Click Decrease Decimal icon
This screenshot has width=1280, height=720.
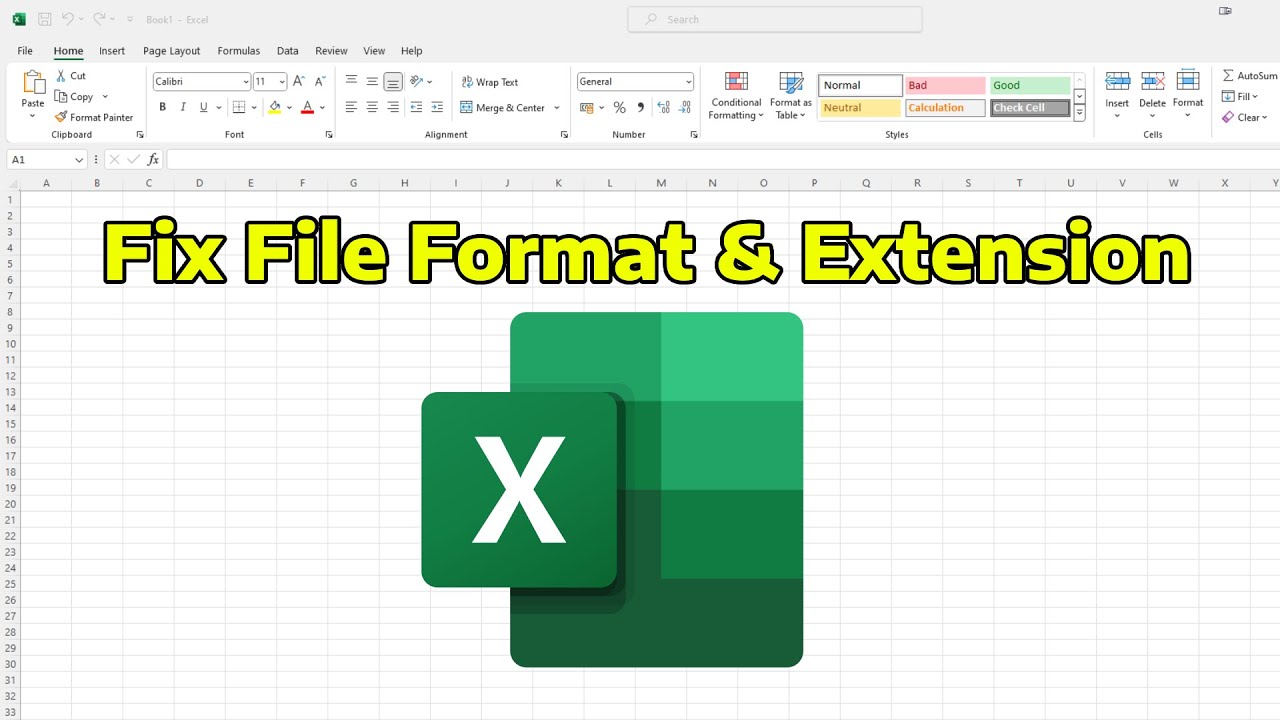pos(684,107)
